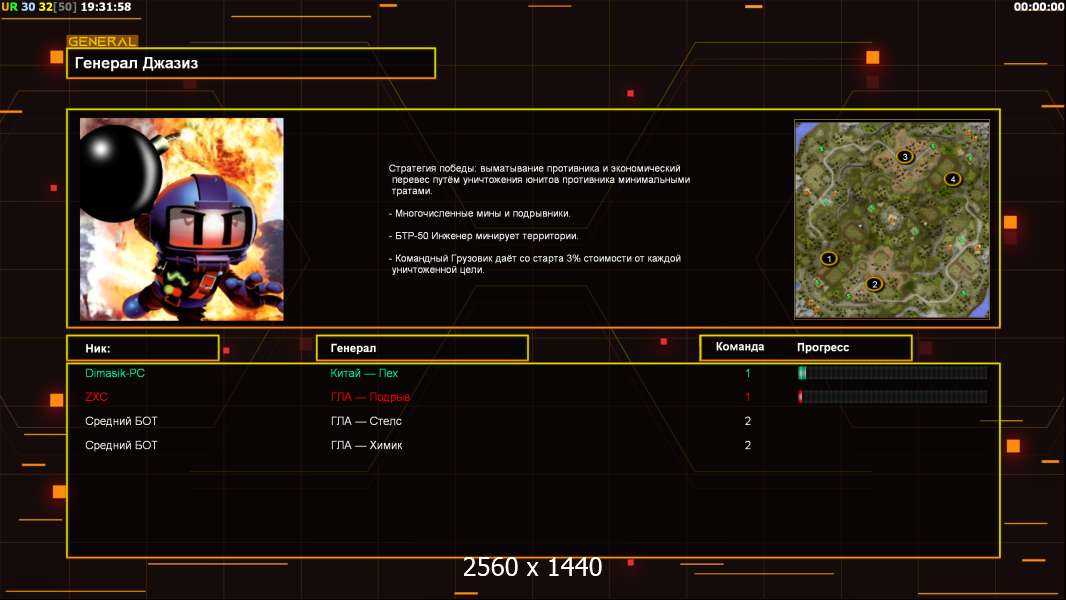Click team number for ГЛА — Стелс bot
1066x600 pixels.
click(x=748, y=421)
